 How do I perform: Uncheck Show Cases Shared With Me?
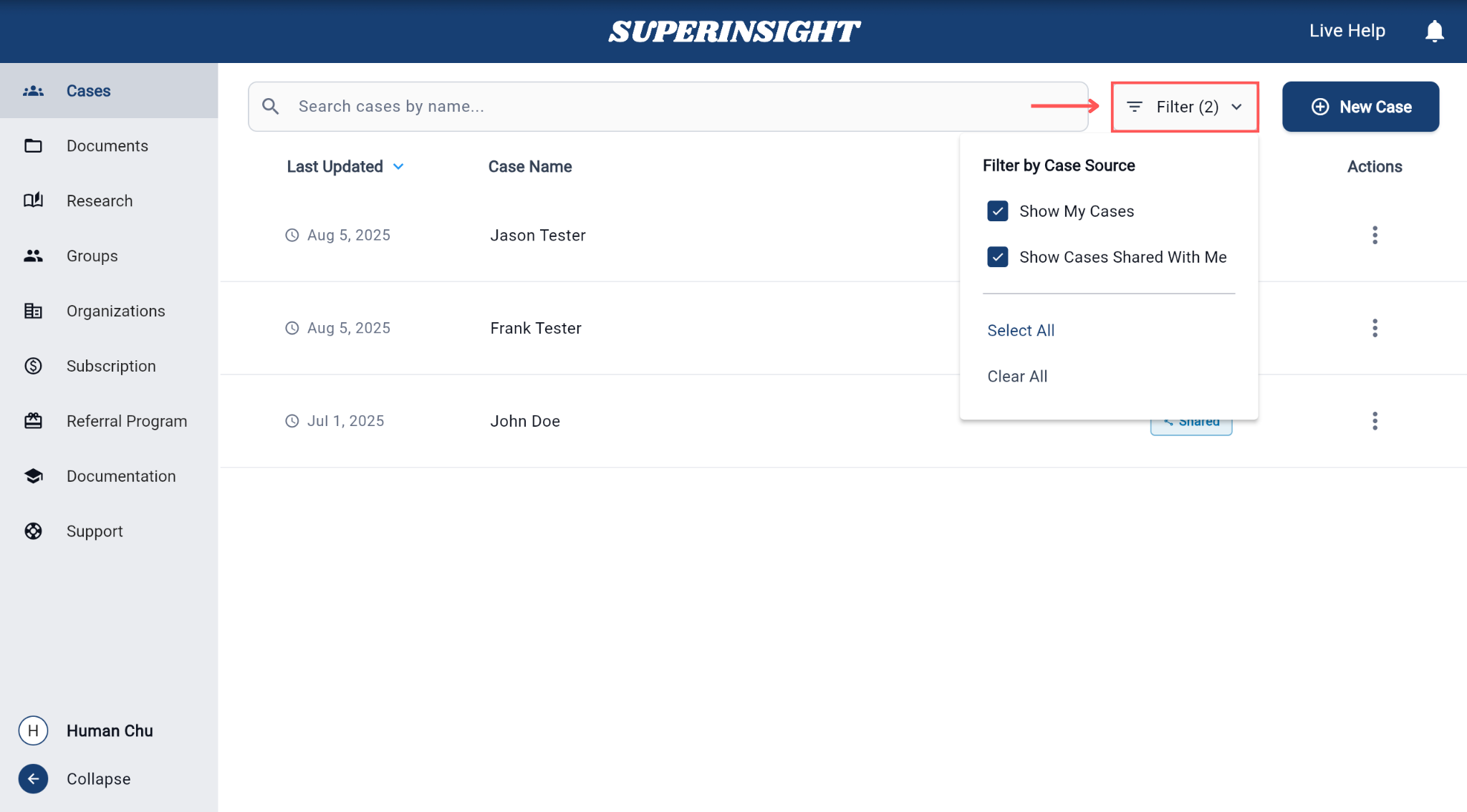click(997, 257)
